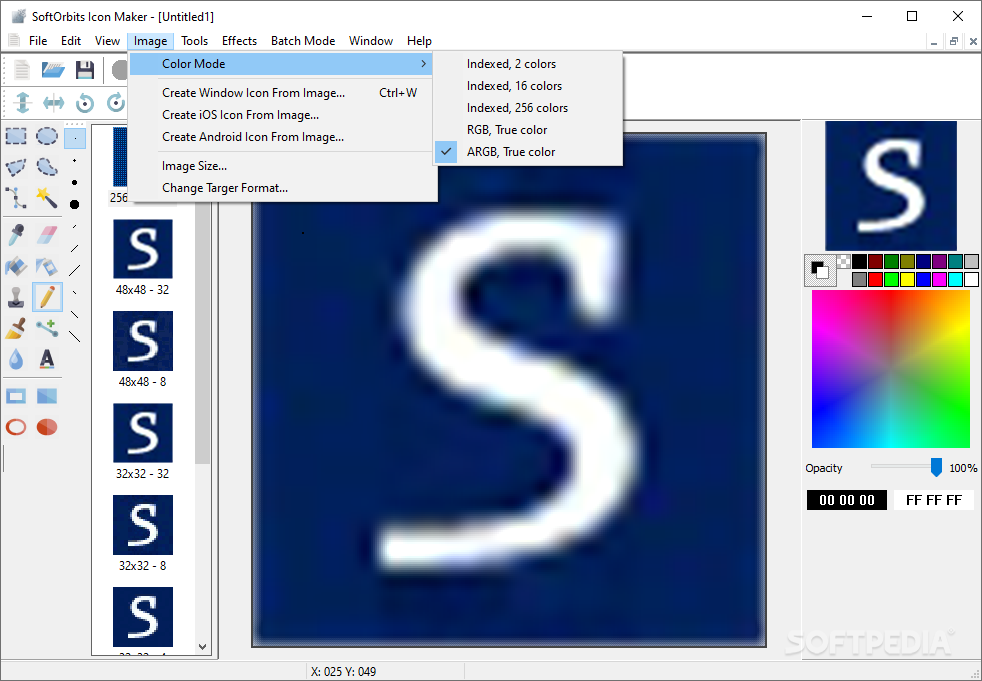
Task: Click the 00 00 00 color value field
Action: click(847, 500)
